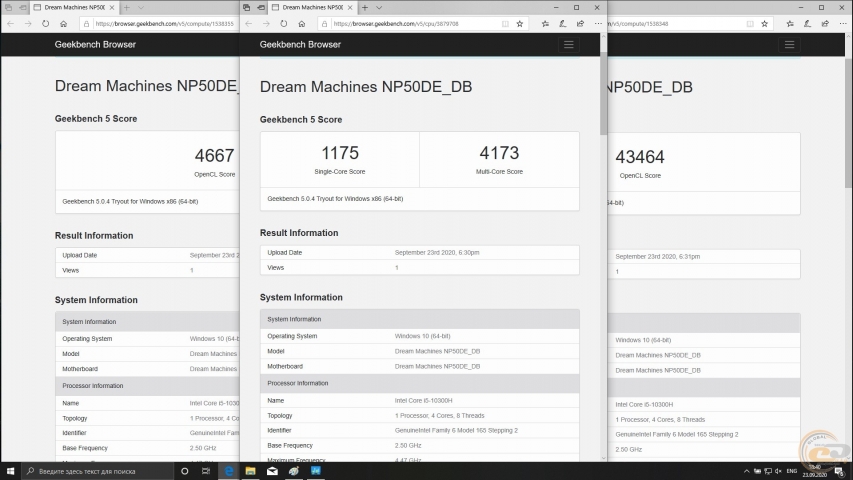Share this page from middle Edge window
The image size is (853, 480).
coord(580,24)
